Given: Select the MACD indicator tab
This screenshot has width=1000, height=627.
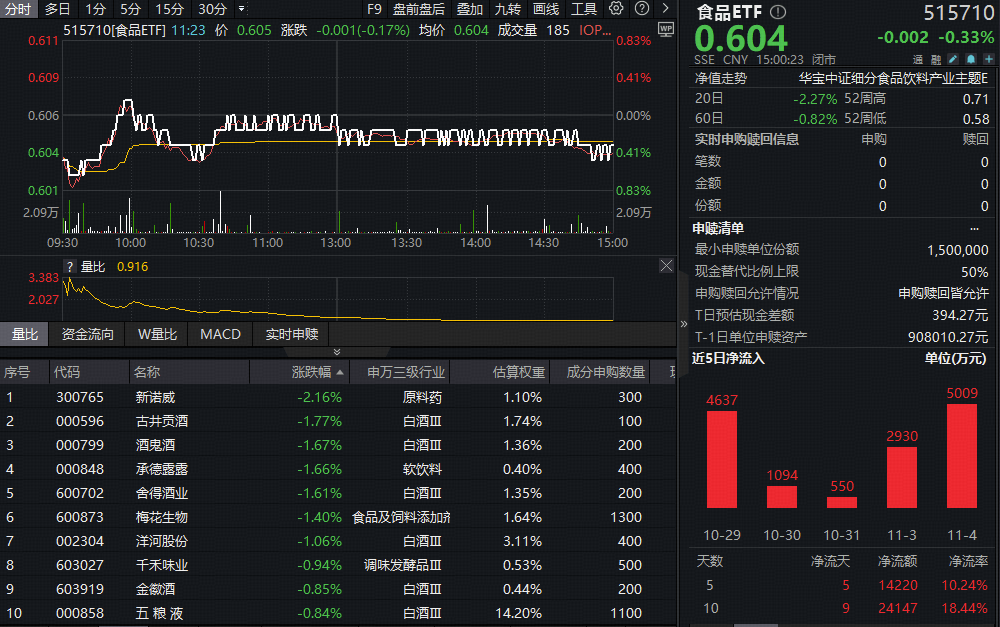Looking at the screenshot, I should point(220,334).
